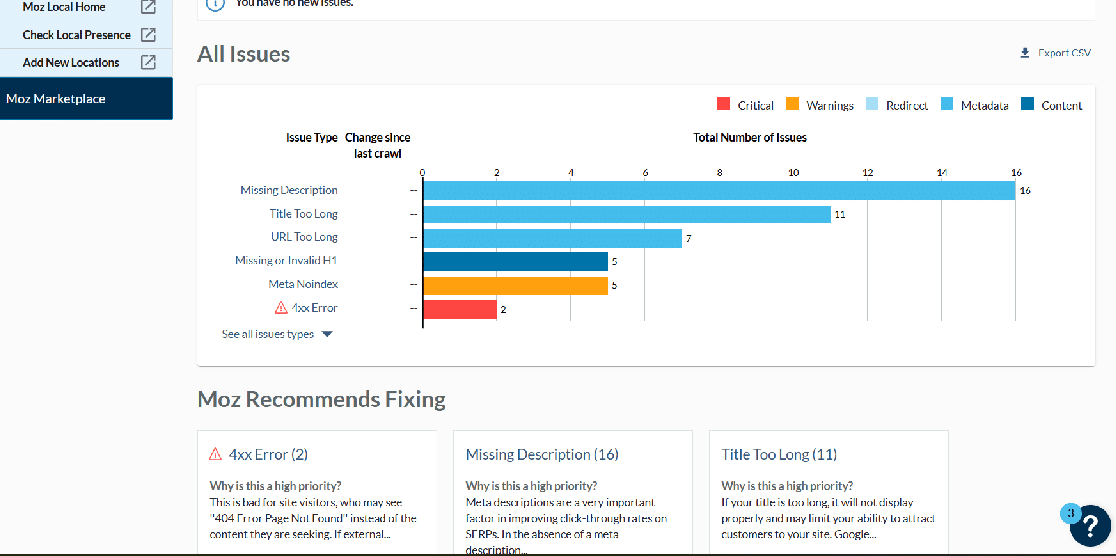
Task: Select Check Local Presence in sidebar
Action: point(77,35)
